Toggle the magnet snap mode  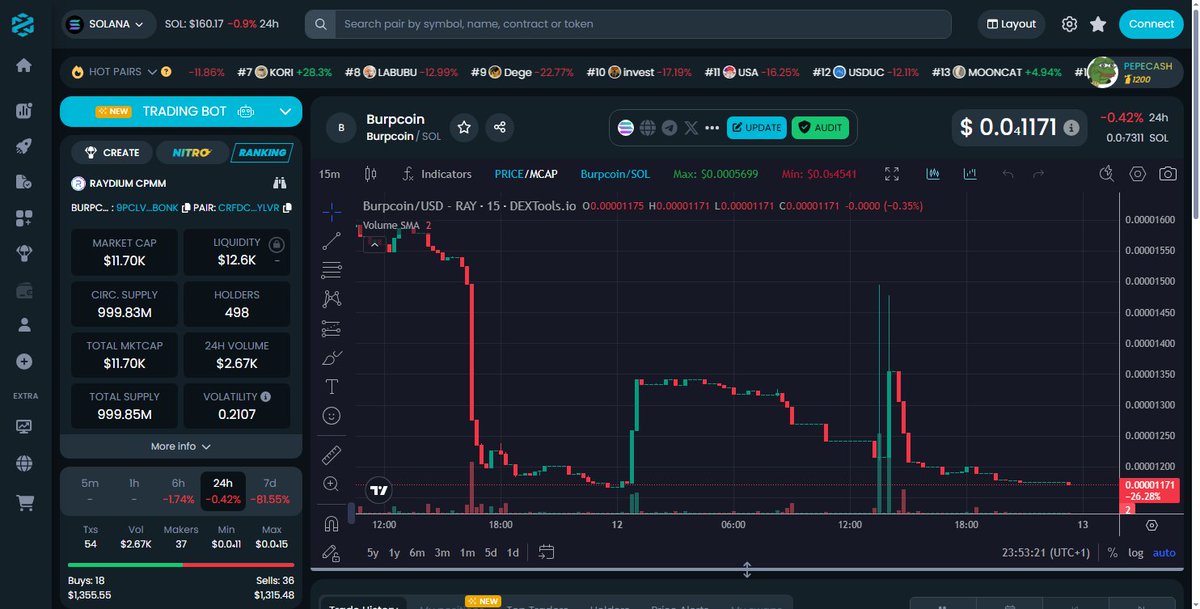click(332, 523)
